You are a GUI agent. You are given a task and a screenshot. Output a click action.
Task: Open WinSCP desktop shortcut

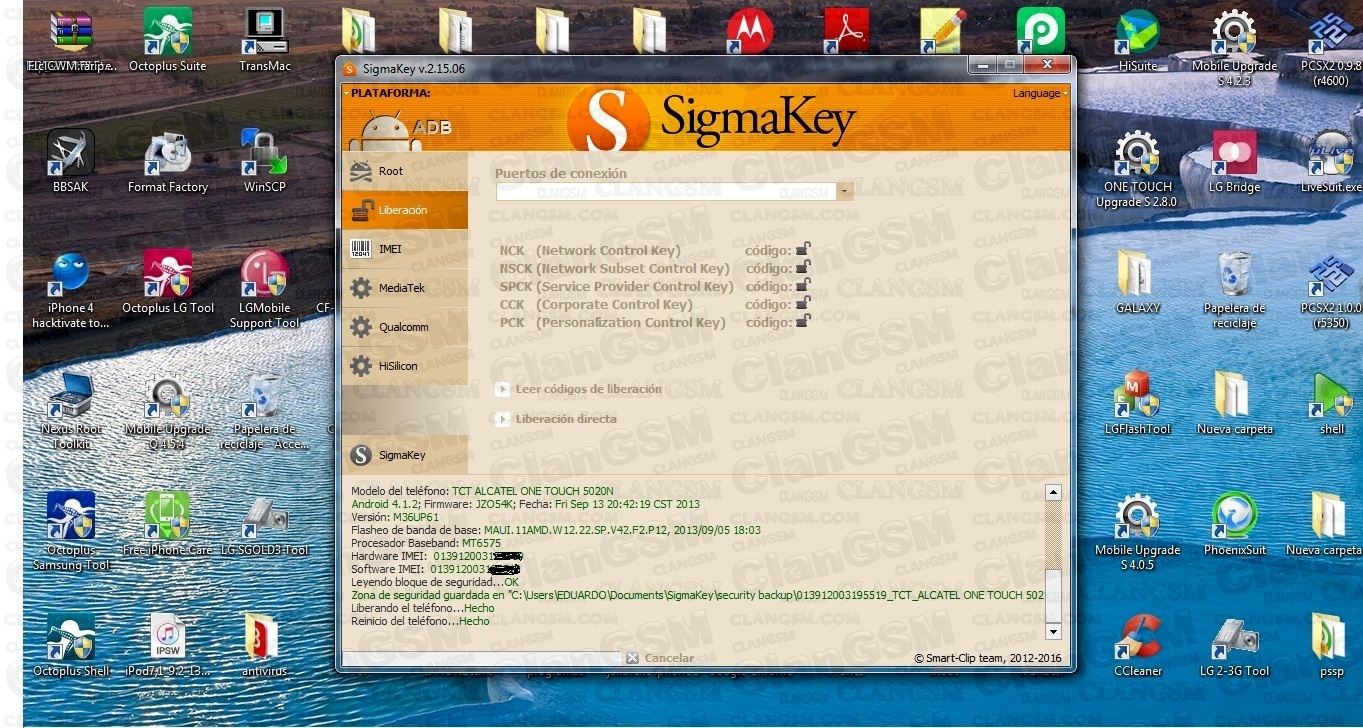265,161
